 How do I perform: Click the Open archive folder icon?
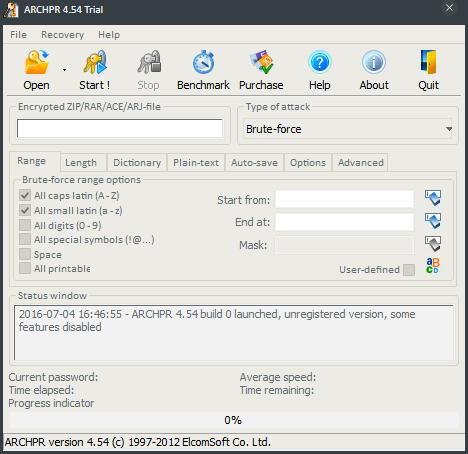(x=36, y=62)
